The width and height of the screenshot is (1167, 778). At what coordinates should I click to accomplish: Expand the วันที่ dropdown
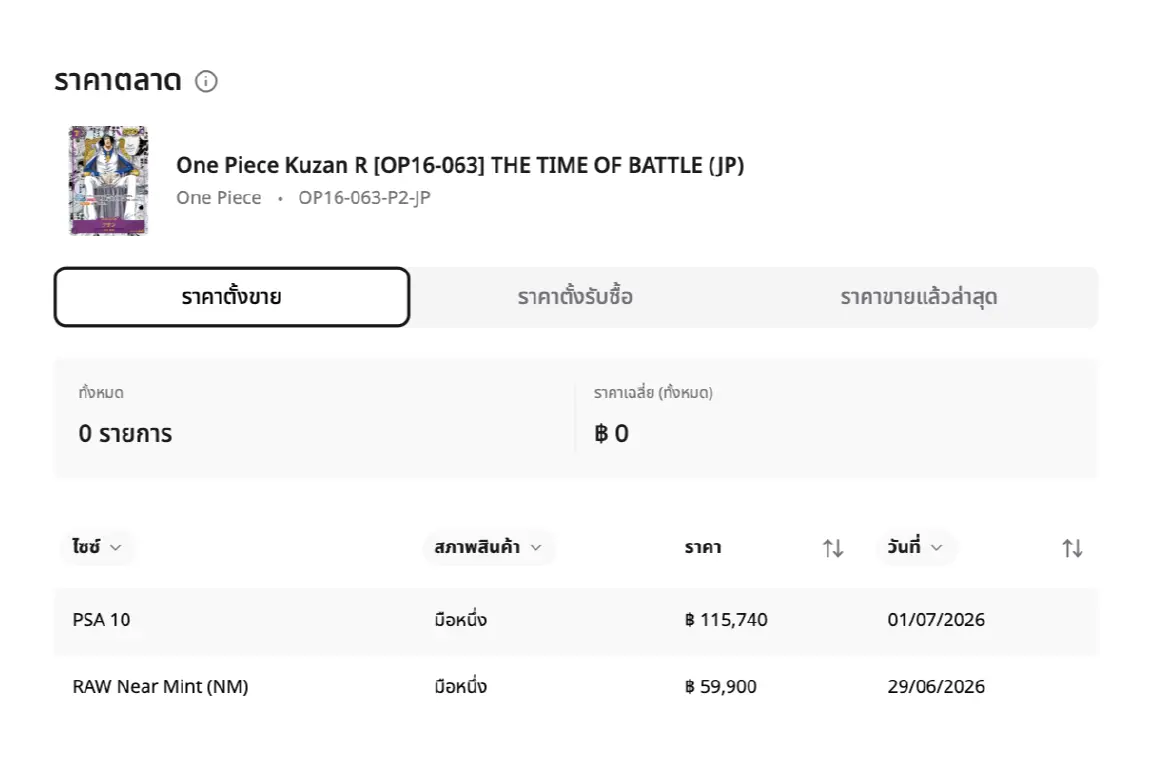coord(915,547)
